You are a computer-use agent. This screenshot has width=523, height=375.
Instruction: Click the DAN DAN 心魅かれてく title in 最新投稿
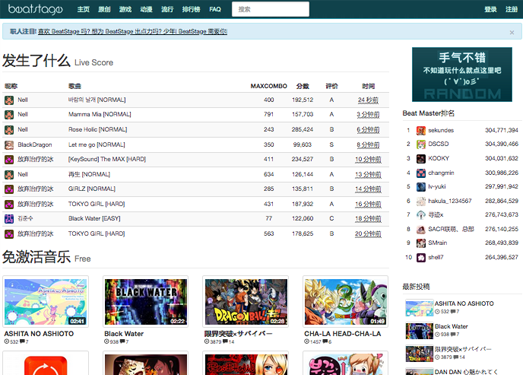[x=466, y=372]
